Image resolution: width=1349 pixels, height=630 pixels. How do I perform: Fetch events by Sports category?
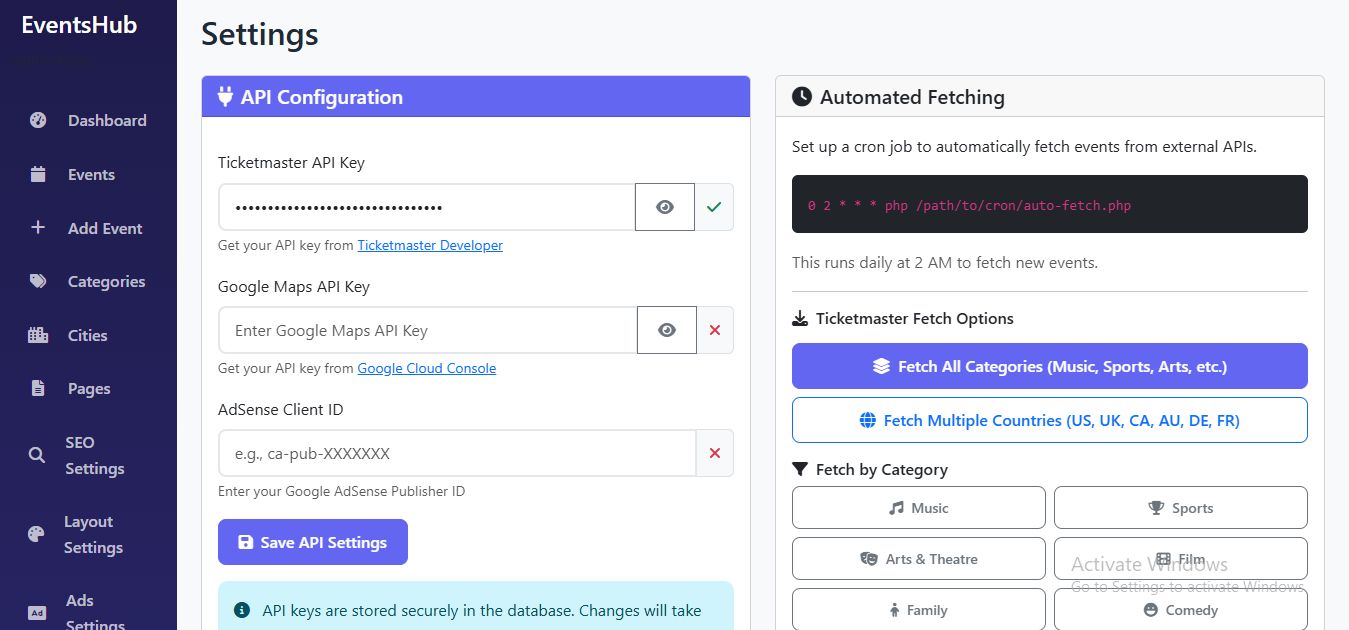coord(1180,508)
